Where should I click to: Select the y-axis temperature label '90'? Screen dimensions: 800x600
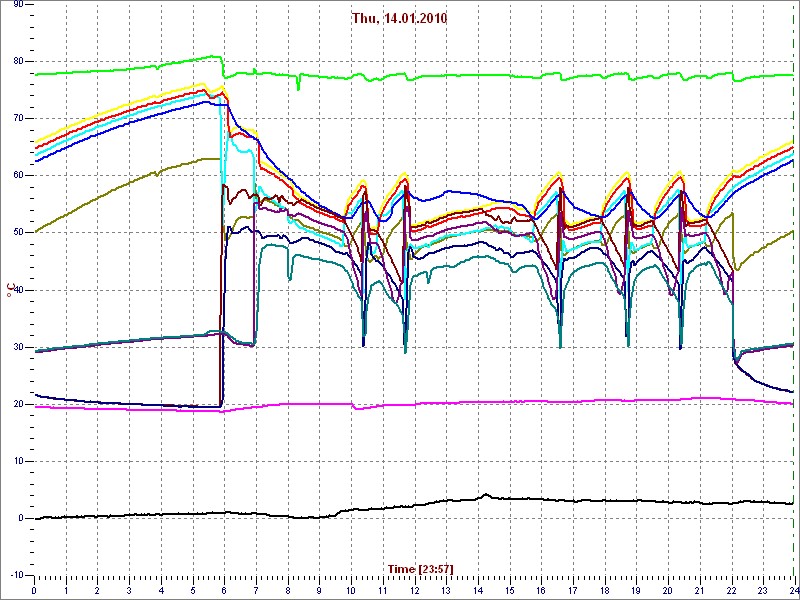tap(18, 4)
